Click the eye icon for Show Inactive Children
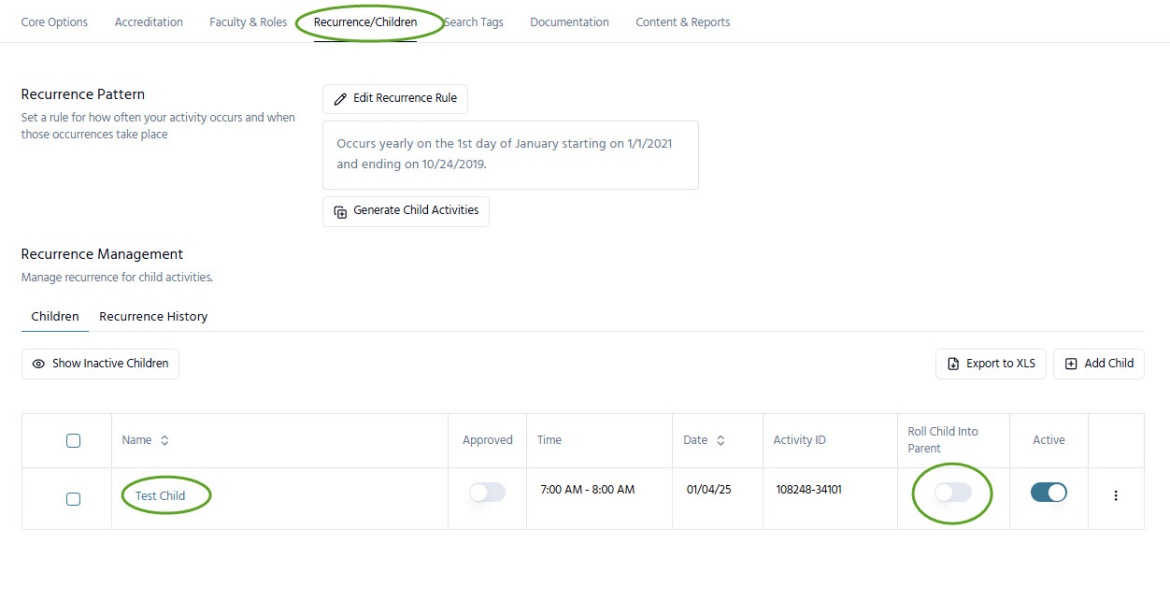 tap(39, 364)
